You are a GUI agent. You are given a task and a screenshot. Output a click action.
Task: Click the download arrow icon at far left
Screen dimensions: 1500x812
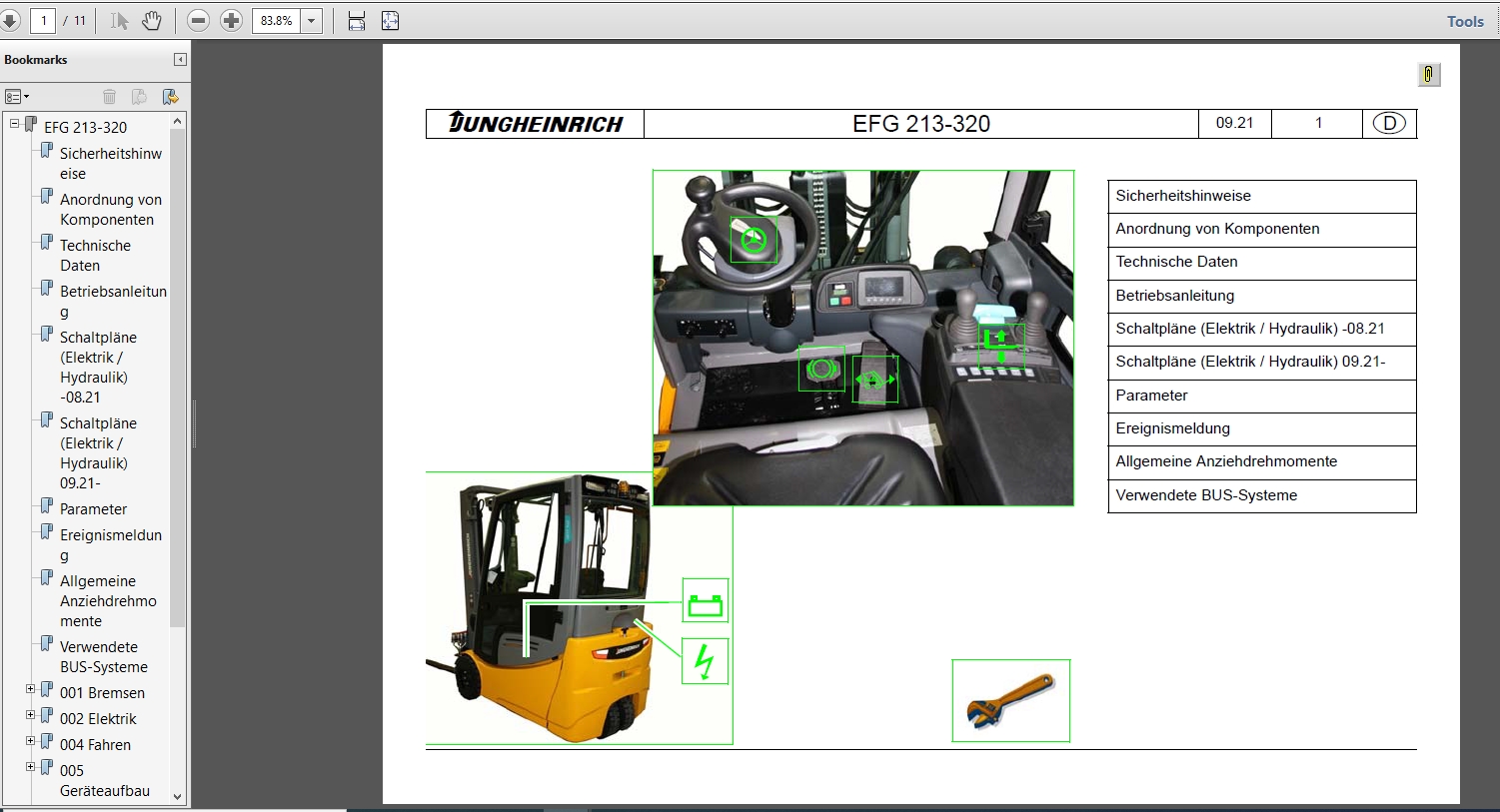12,20
